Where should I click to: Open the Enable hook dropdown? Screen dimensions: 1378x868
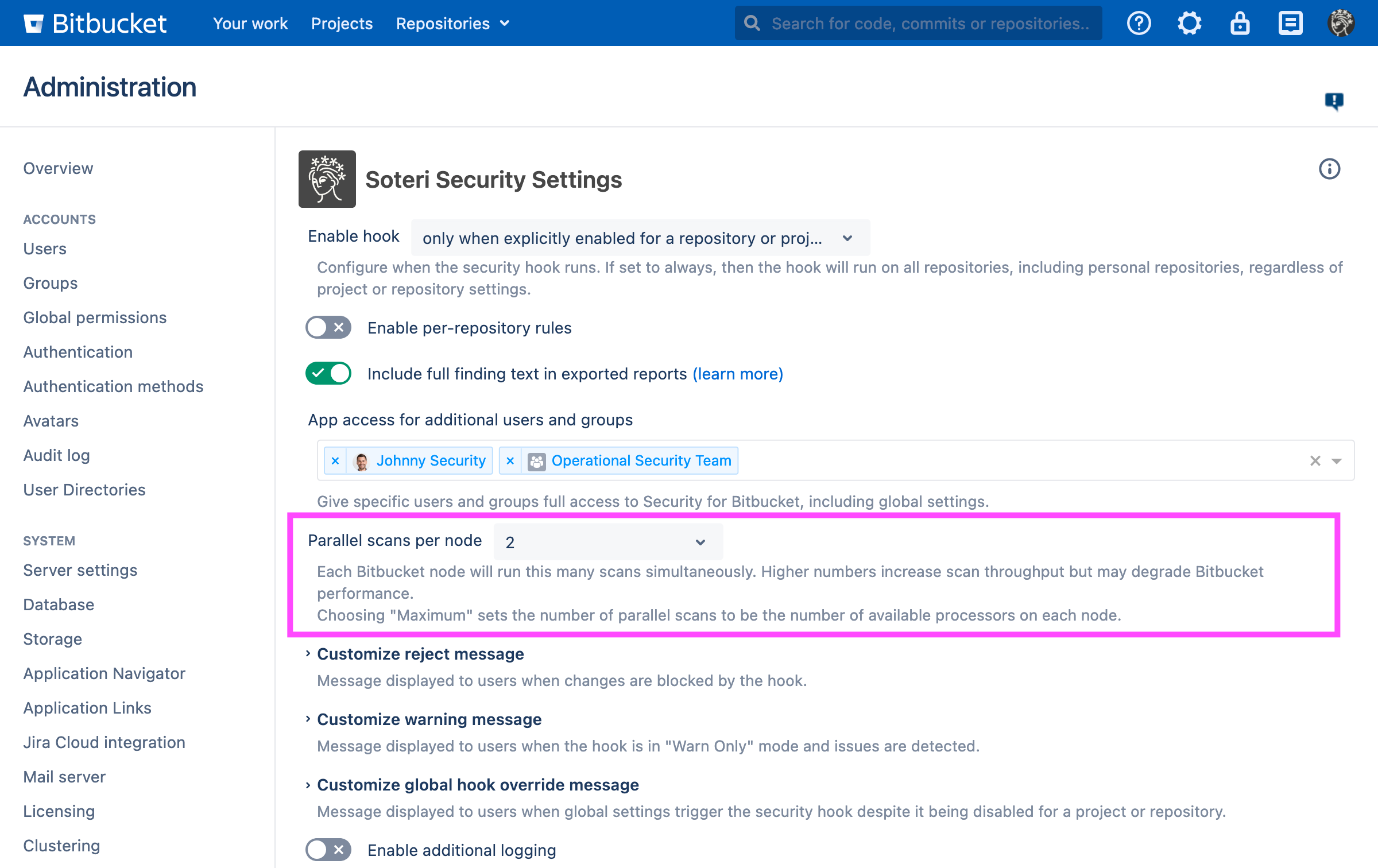click(640, 238)
